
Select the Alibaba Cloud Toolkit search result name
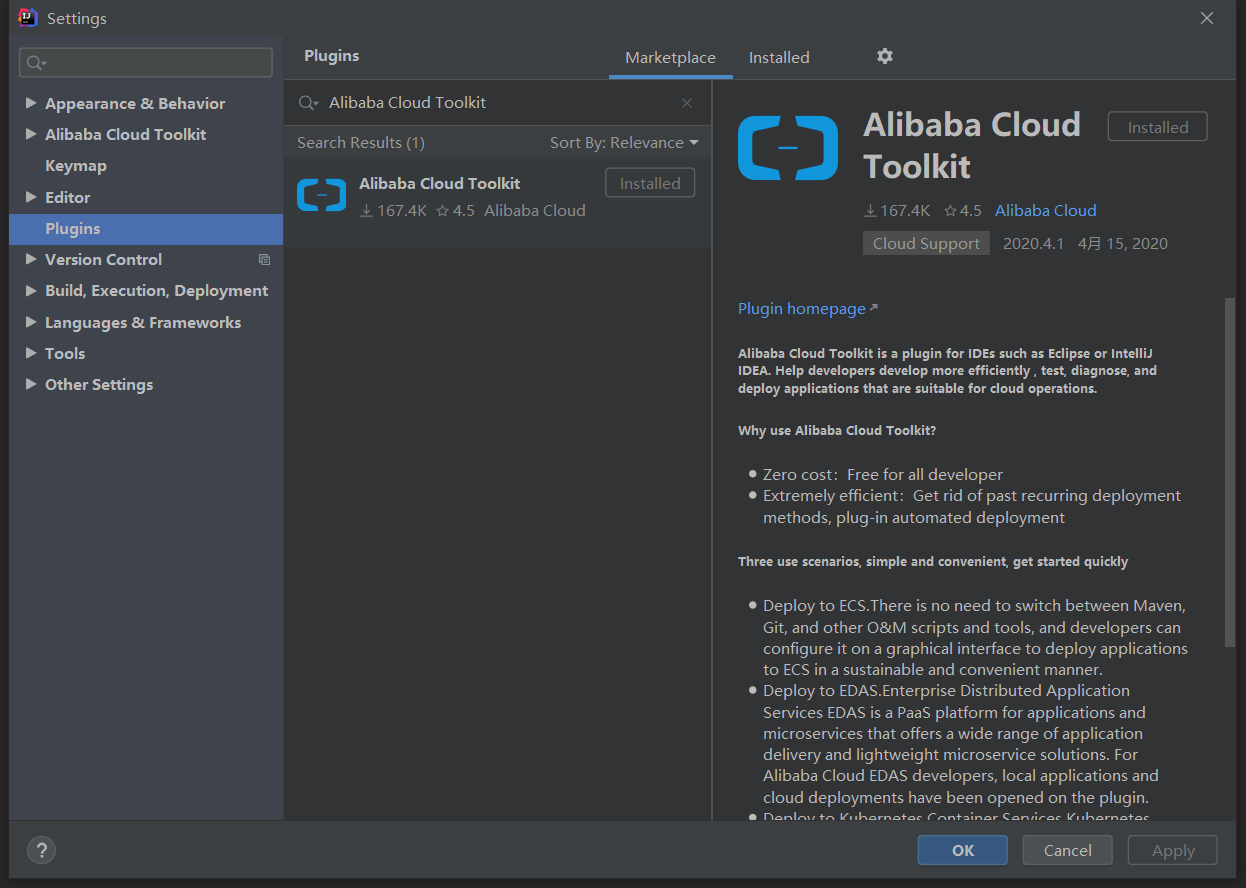pos(440,183)
